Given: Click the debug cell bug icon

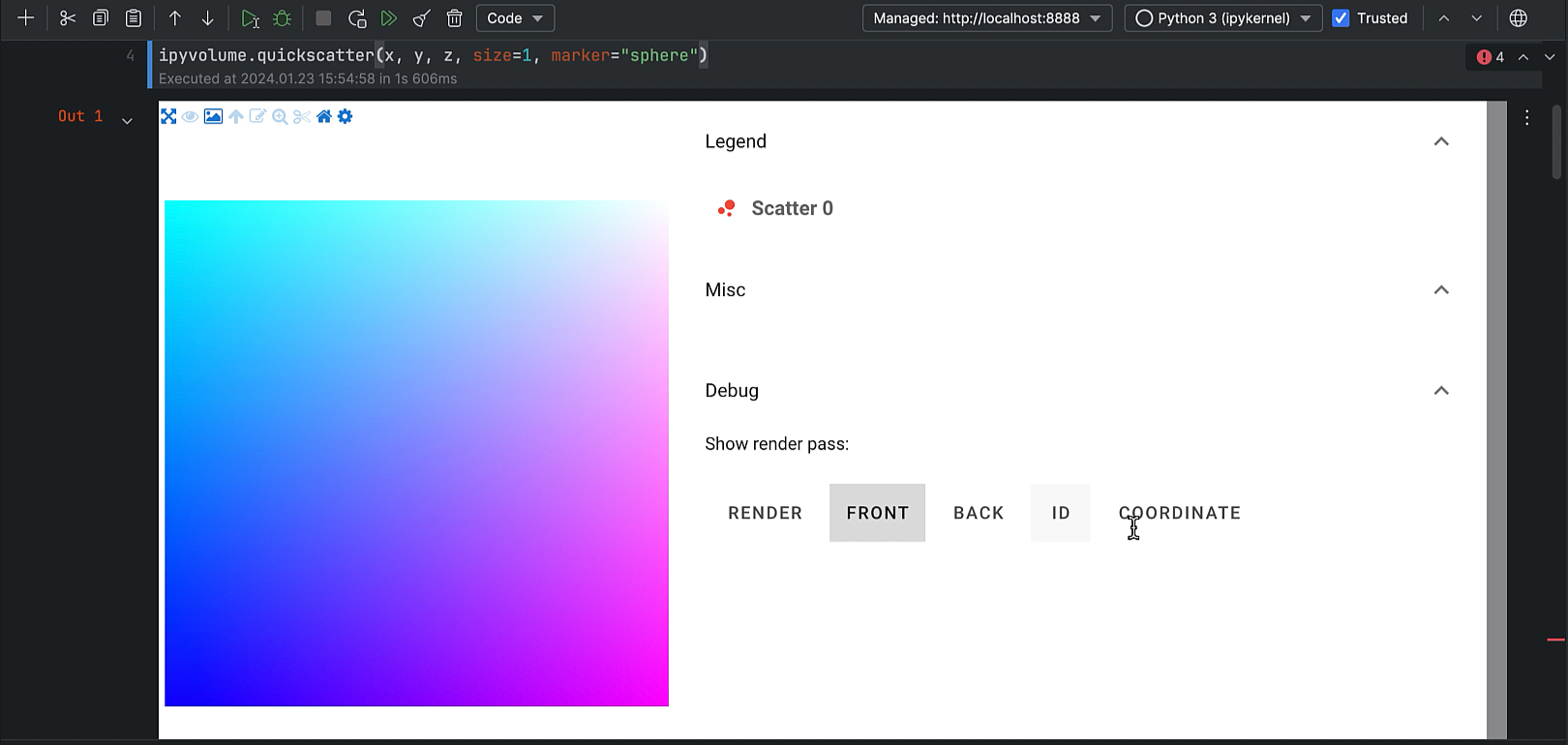Looking at the screenshot, I should (283, 18).
